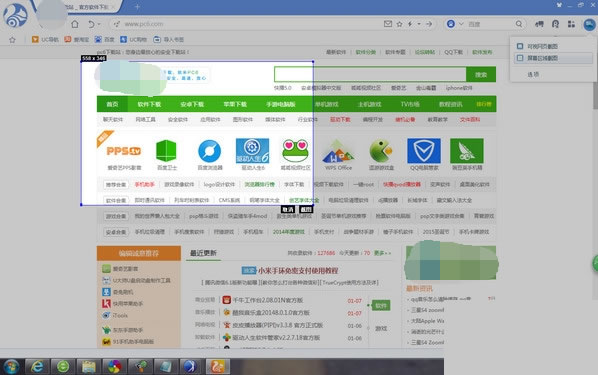Open the 小米手环免密支付使用教程 headline
The image size is (598, 375).
(x=298, y=270)
